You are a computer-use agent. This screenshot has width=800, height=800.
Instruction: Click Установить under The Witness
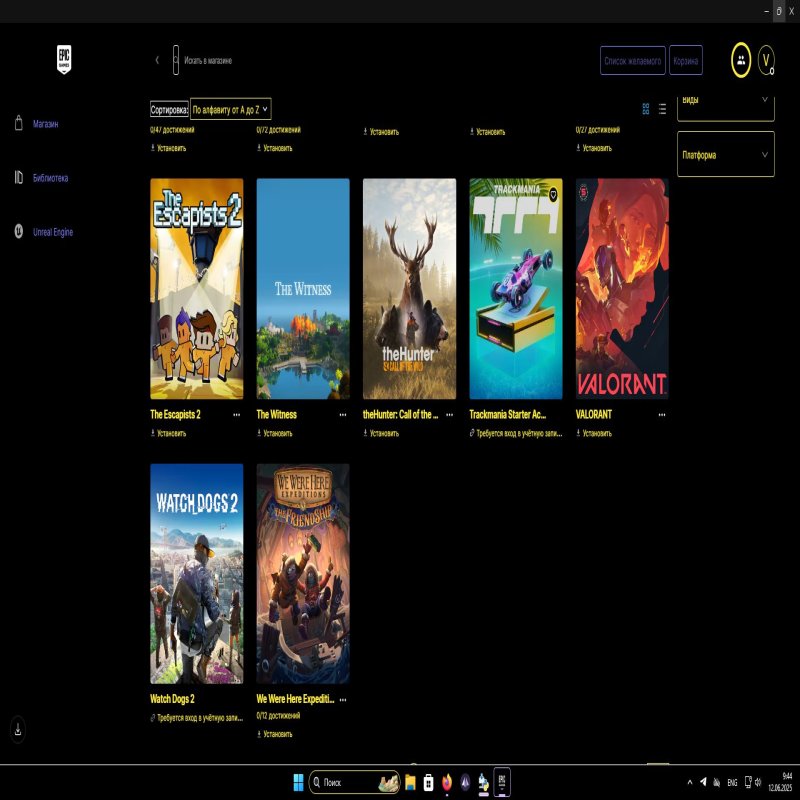275,434
